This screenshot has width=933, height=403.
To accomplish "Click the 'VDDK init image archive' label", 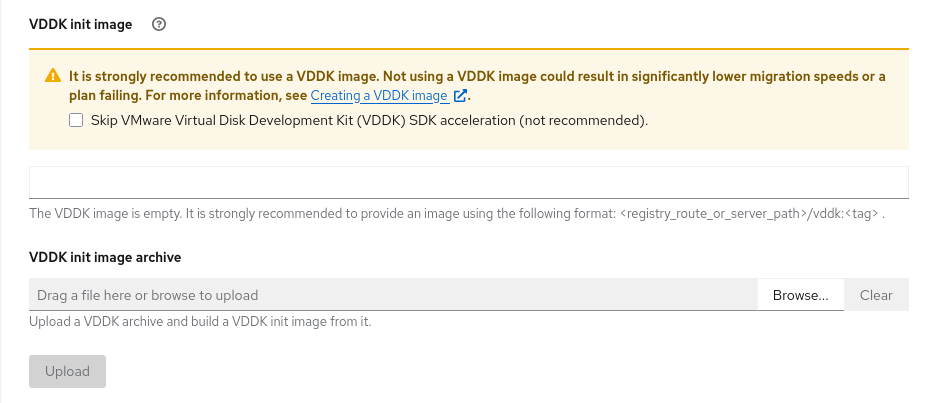I will pos(105,257).
